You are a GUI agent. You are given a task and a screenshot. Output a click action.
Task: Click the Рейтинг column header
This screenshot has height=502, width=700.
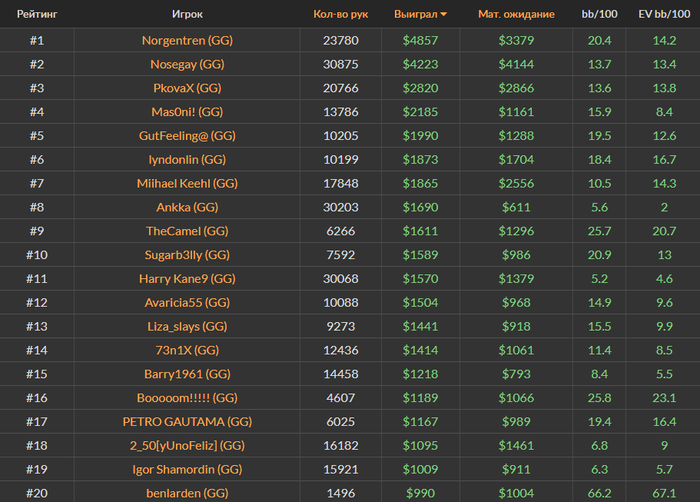36,15
